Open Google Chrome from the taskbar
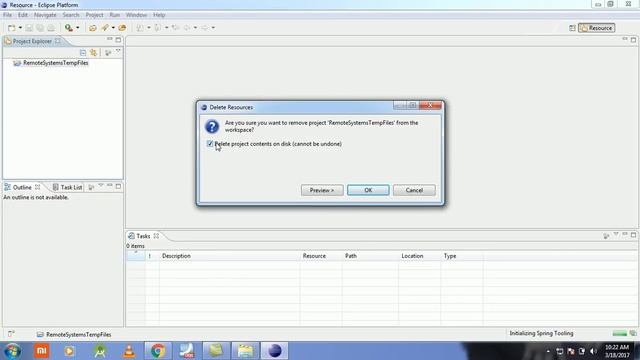Viewport: 640px width, 360px height. pyautogui.click(x=158, y=351)
